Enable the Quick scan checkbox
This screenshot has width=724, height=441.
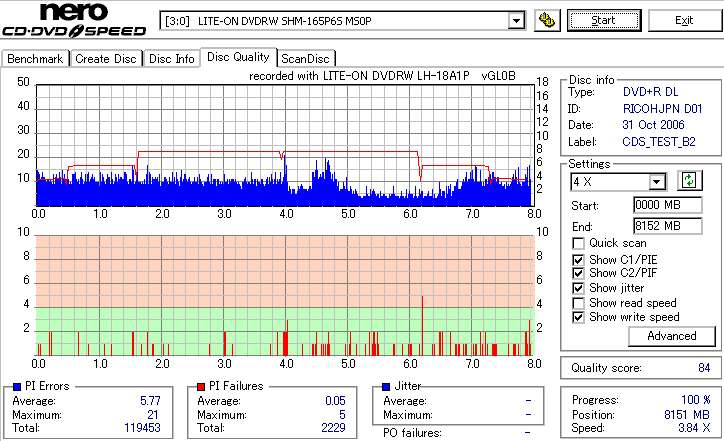[x=578, y=243]
